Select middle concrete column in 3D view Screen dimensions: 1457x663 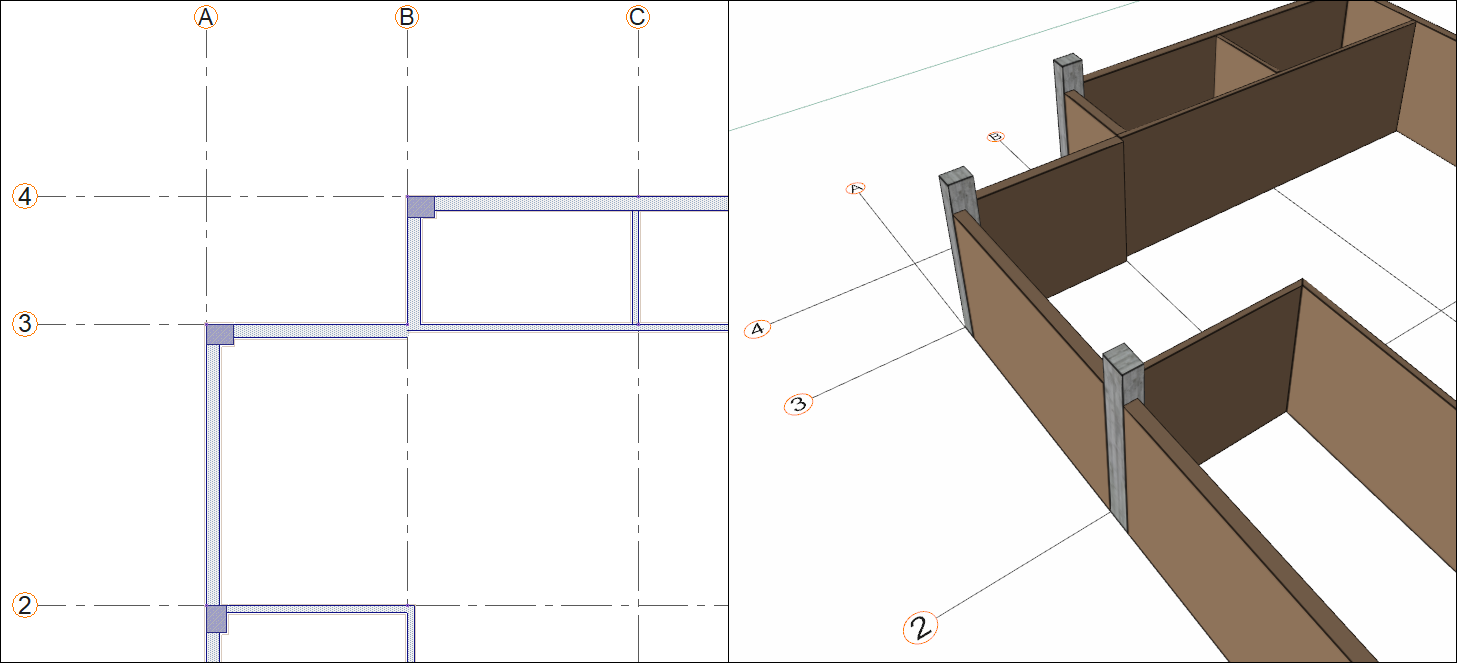tap(957, 247)
